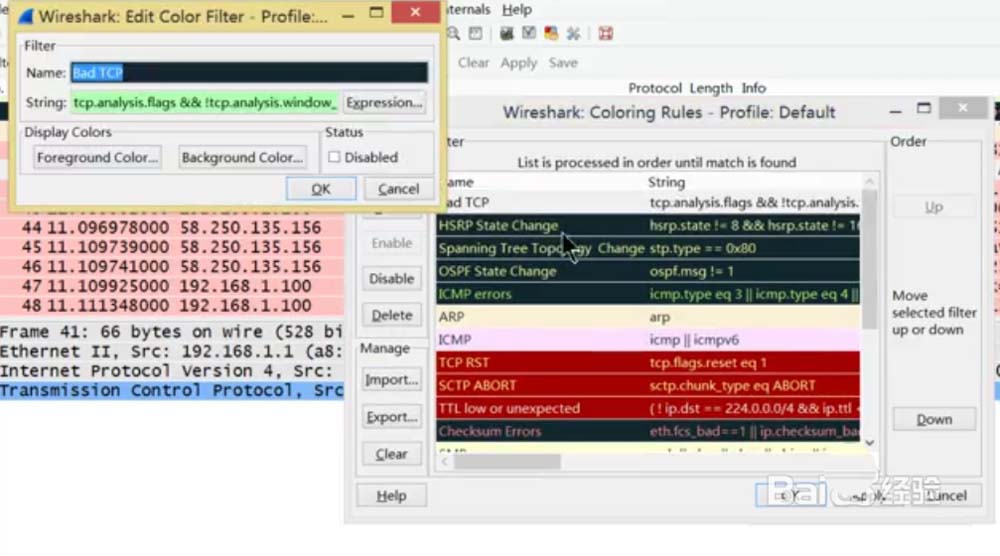Open the Help menu
The width and height of the screenshot is (1000, 556).
517,9
